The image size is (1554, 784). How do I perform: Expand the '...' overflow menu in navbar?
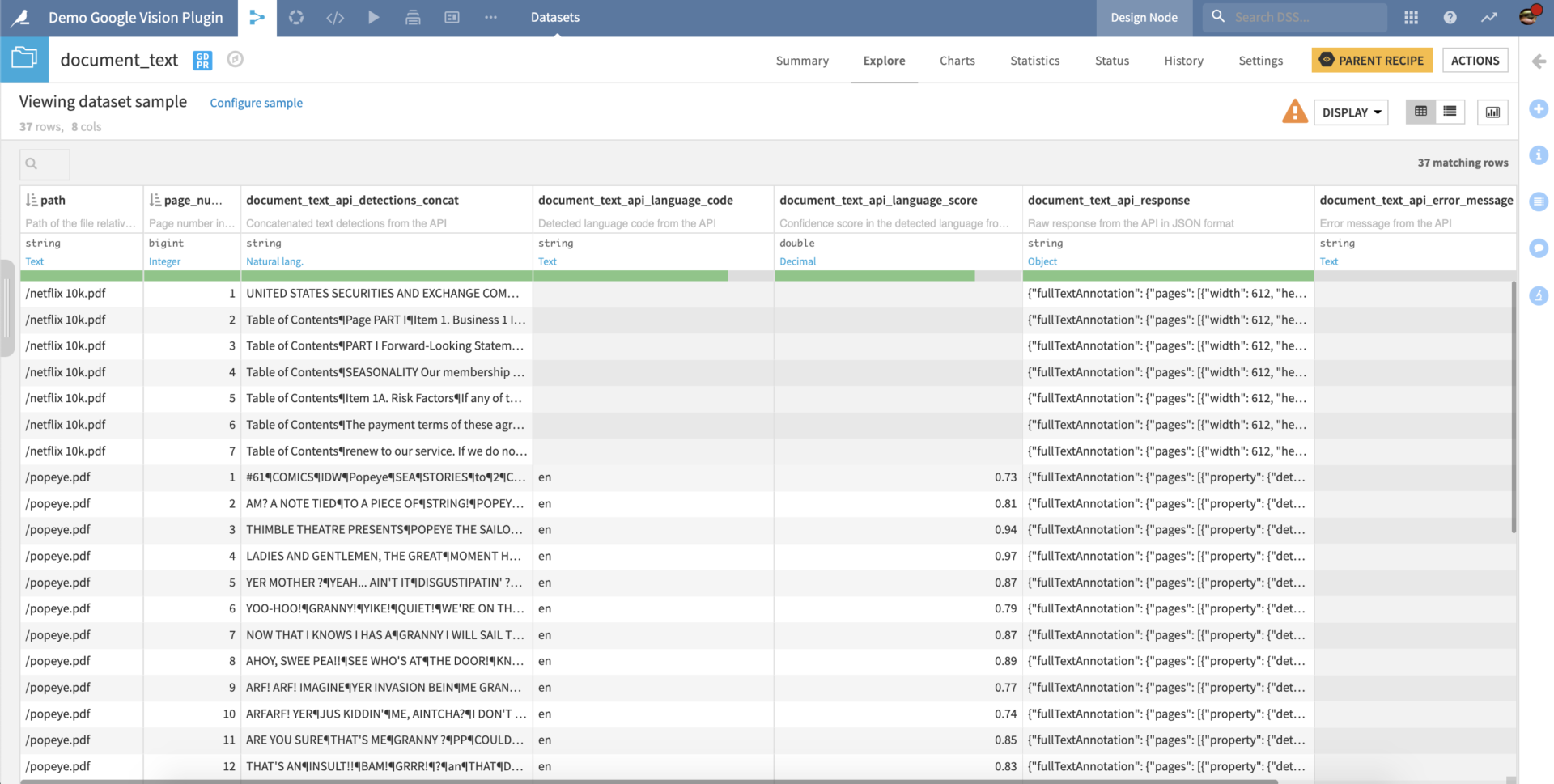490,17
